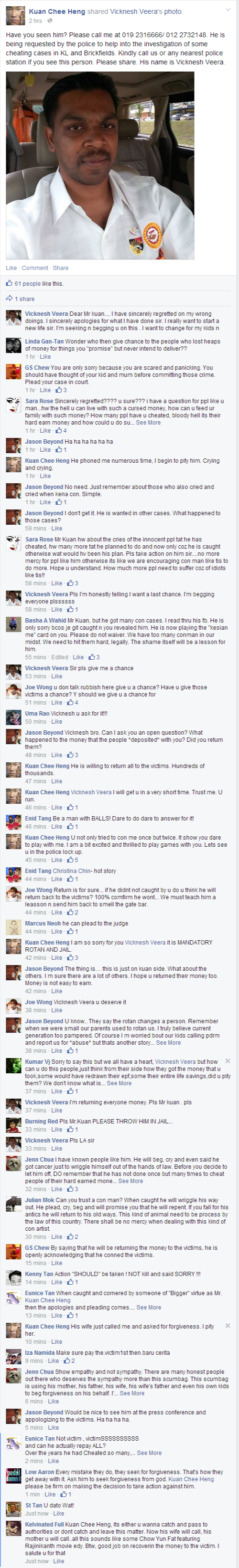Click the share arrow icon next to 1 share

point(9,298)
